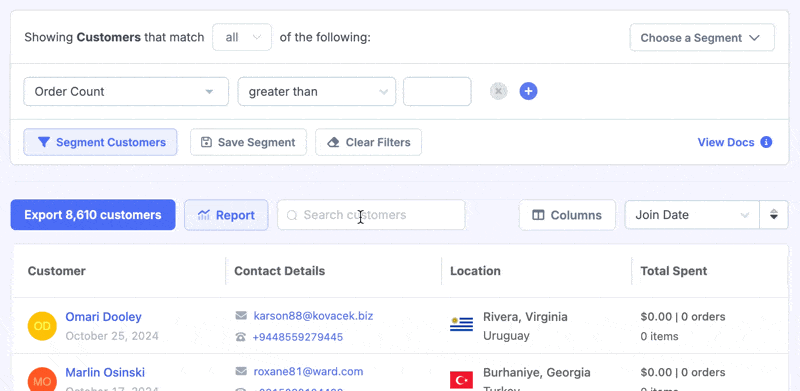Open the 'all' match dropdown
Screen dimensions: 800x391
[242, 37]
